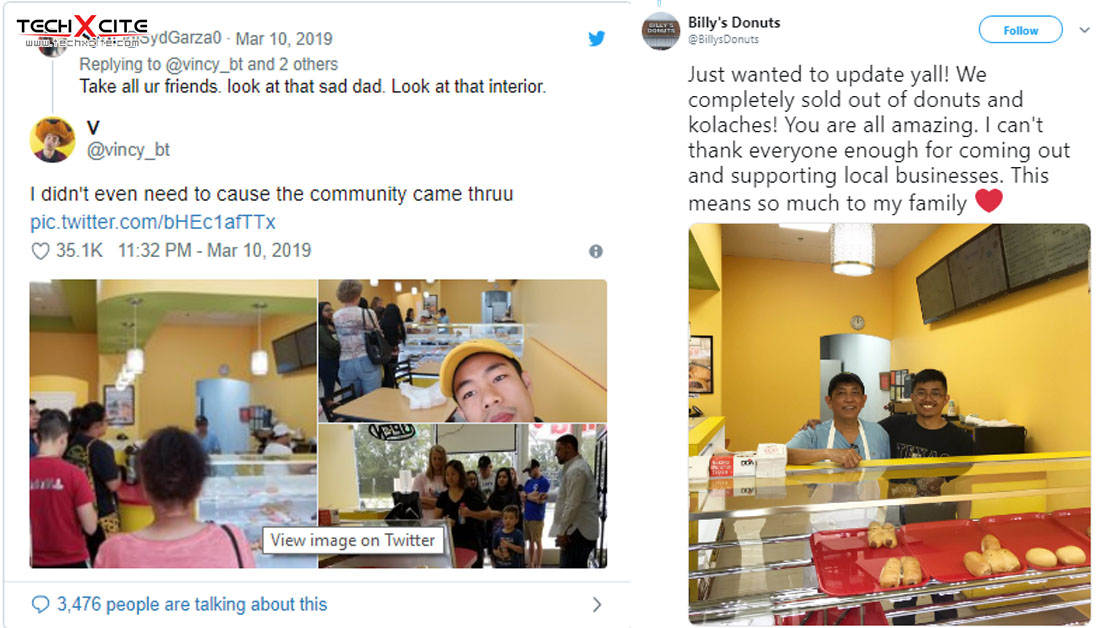Click the TechXcite logo watermark
This screenshot has width=1104, height=628.
82,31
